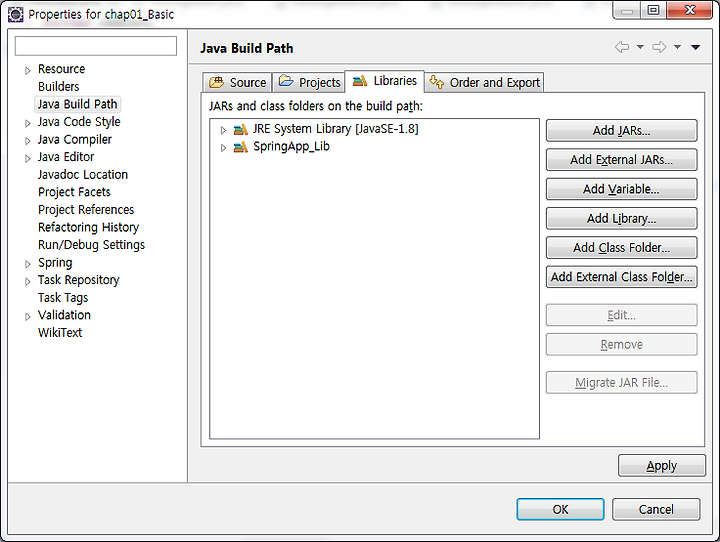Confirm with the OK button
Viewport: 720px width, 542px height.
560,509
